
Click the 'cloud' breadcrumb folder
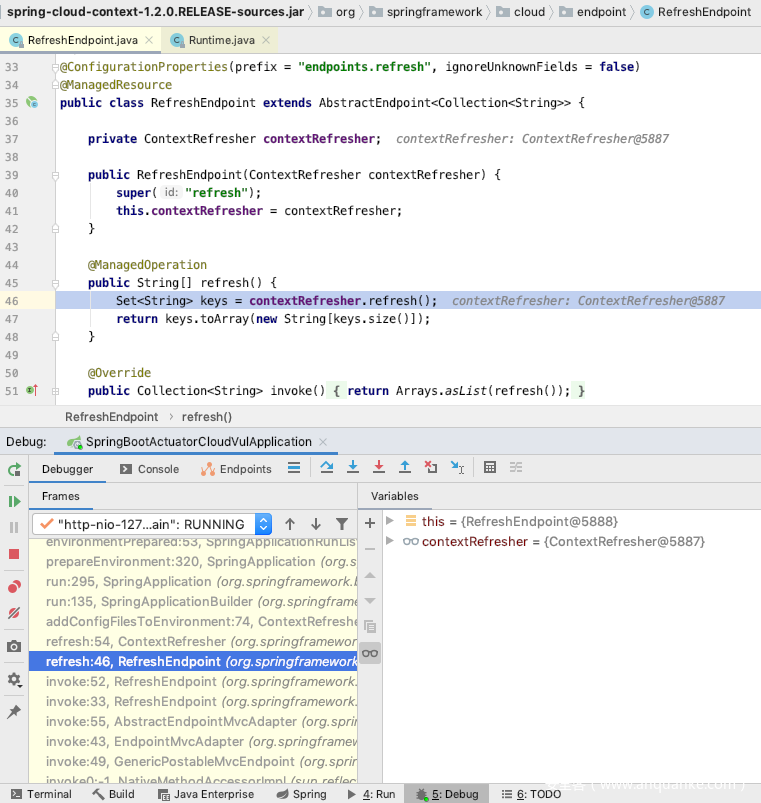point(521,12)
